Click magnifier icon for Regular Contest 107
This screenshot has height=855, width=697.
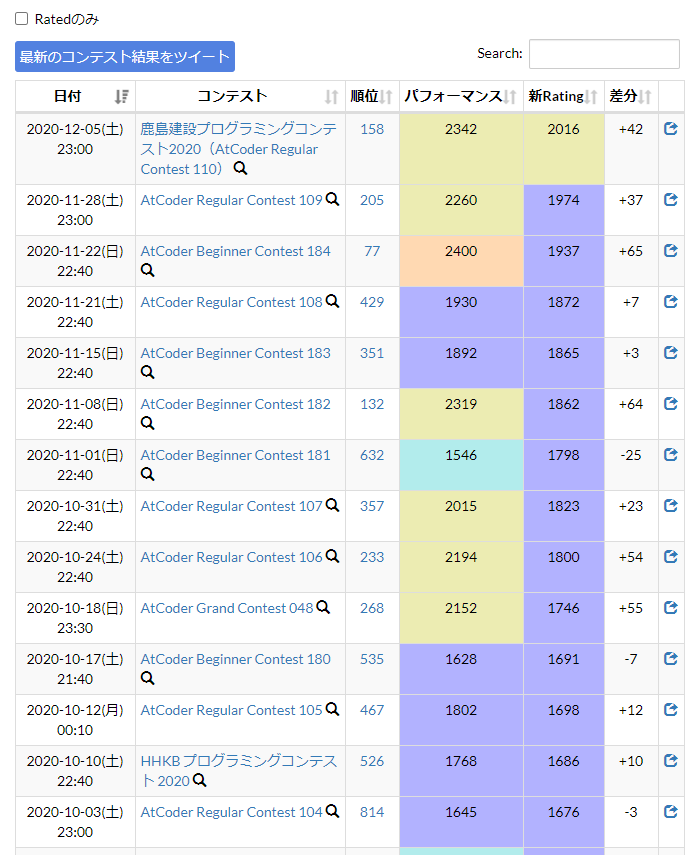pos(332,505)
